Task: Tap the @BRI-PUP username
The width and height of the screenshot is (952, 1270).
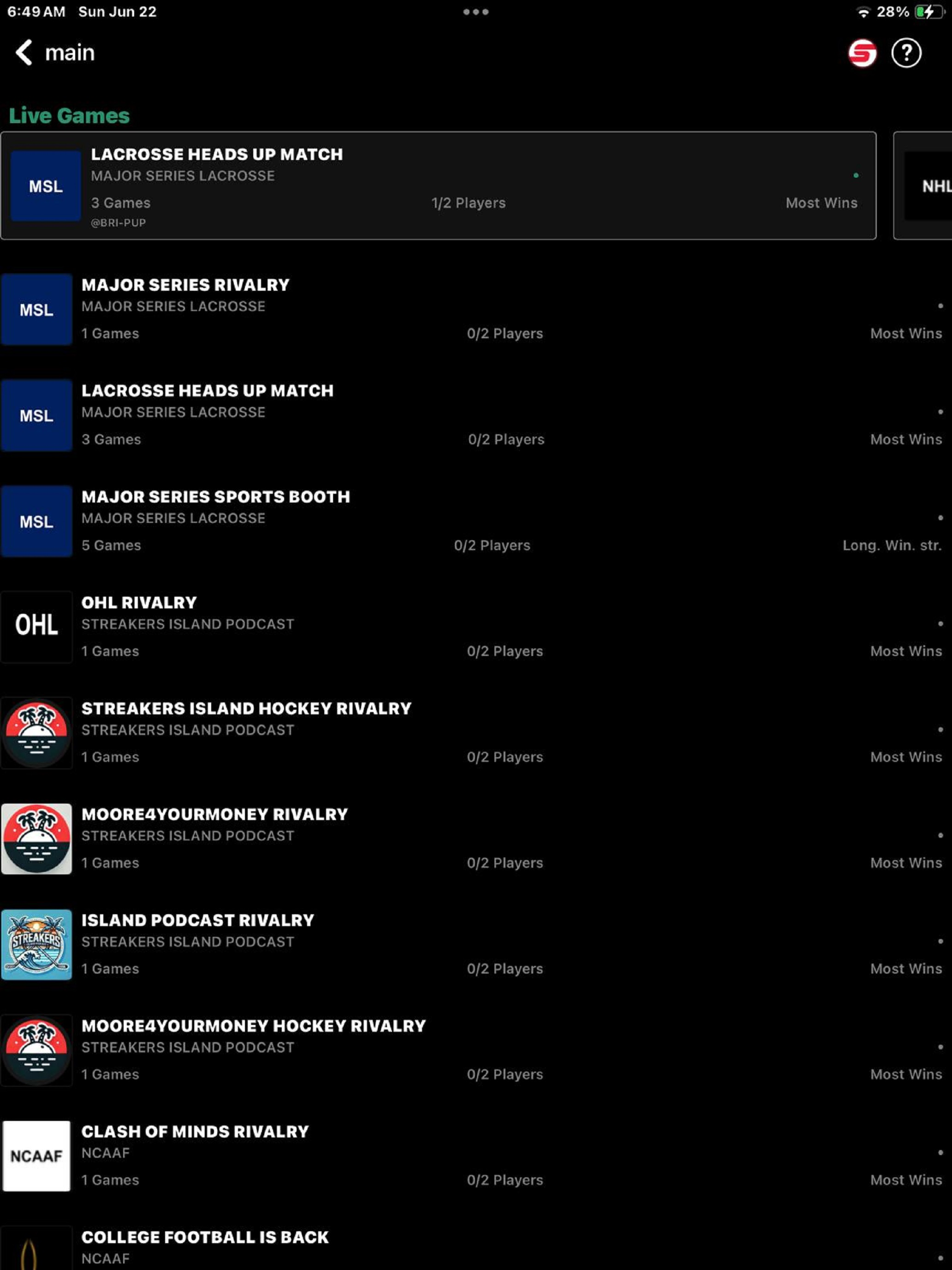Action: (x=118, y=223)
